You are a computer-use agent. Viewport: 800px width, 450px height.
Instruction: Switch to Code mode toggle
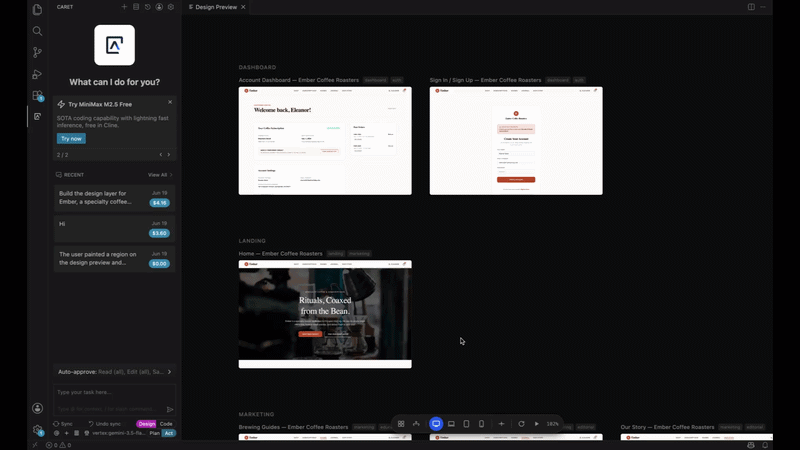166,424
